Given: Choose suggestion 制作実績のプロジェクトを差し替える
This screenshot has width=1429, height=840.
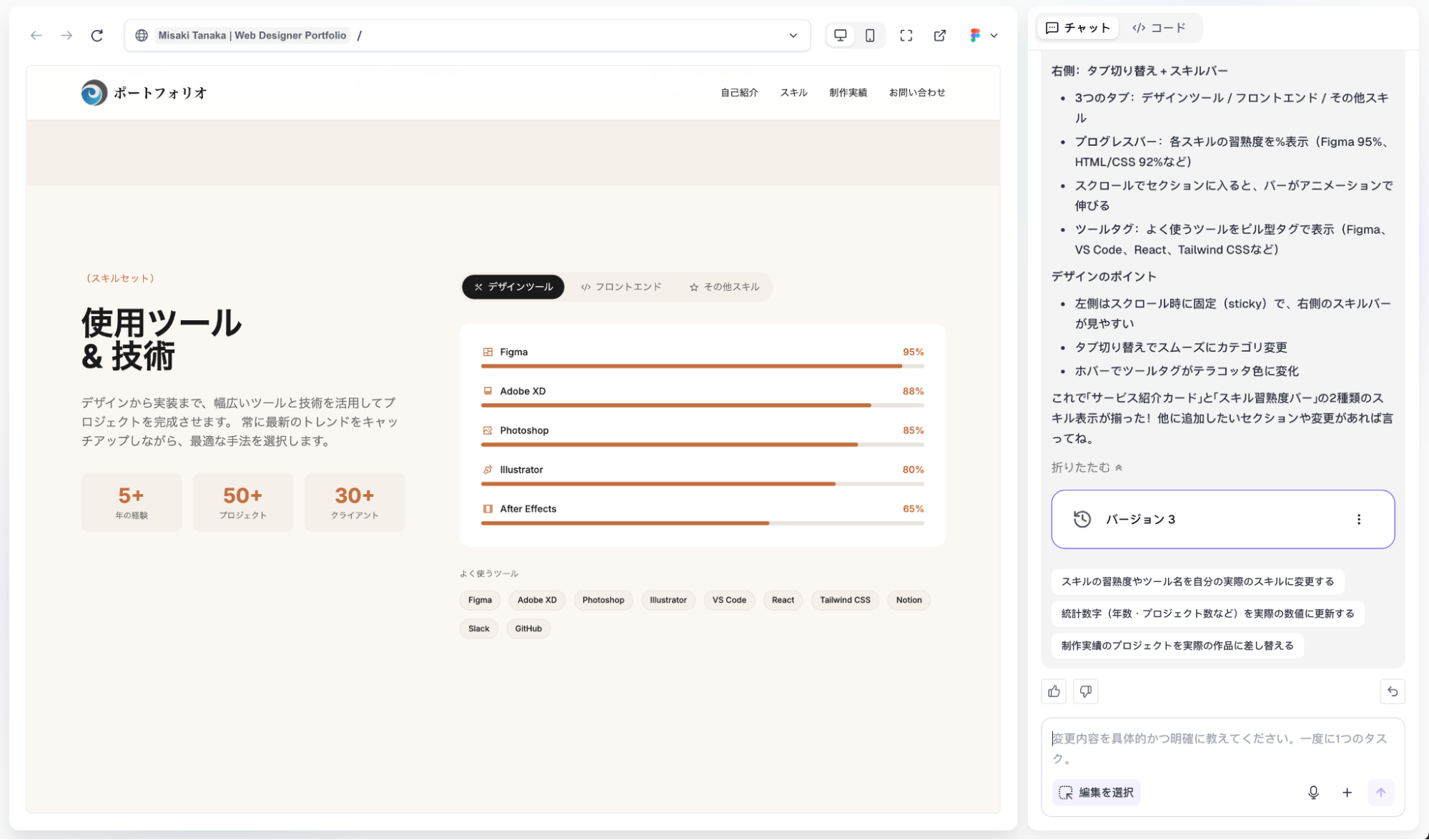Looking at the screenshot, I should point(1177,646).
